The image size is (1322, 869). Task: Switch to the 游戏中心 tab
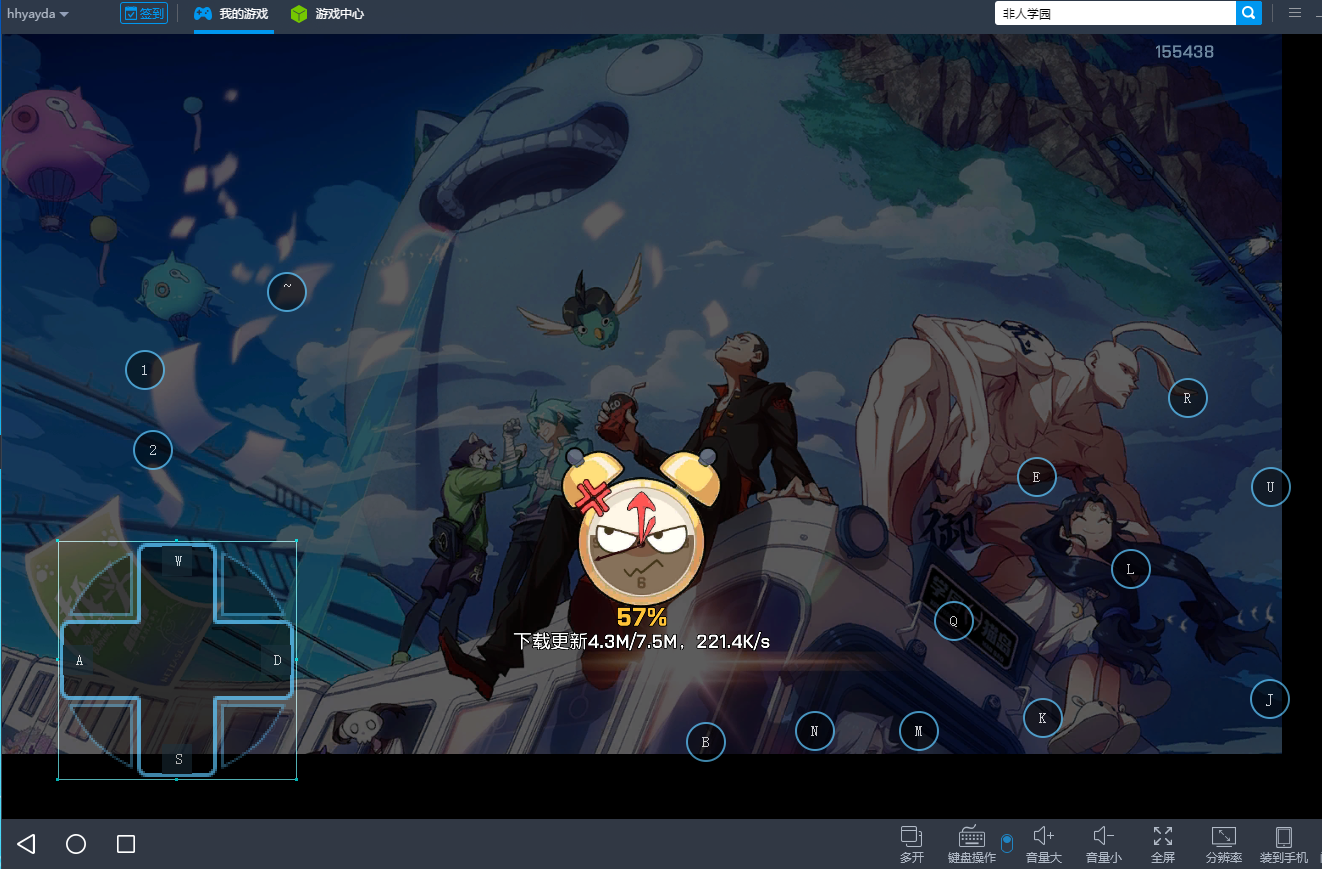(327, 14)
